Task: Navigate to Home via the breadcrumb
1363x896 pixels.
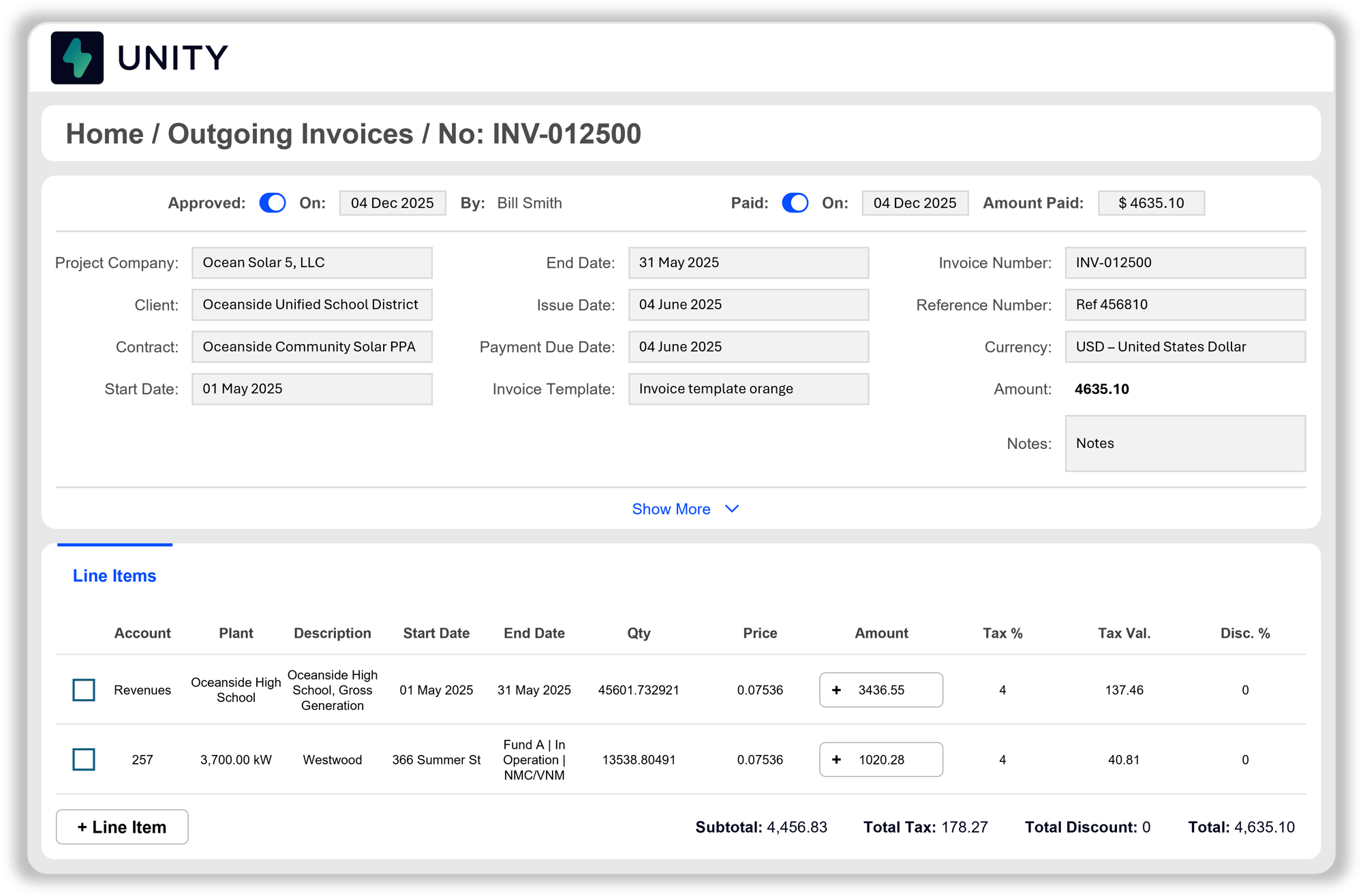Action: point(106,134)
